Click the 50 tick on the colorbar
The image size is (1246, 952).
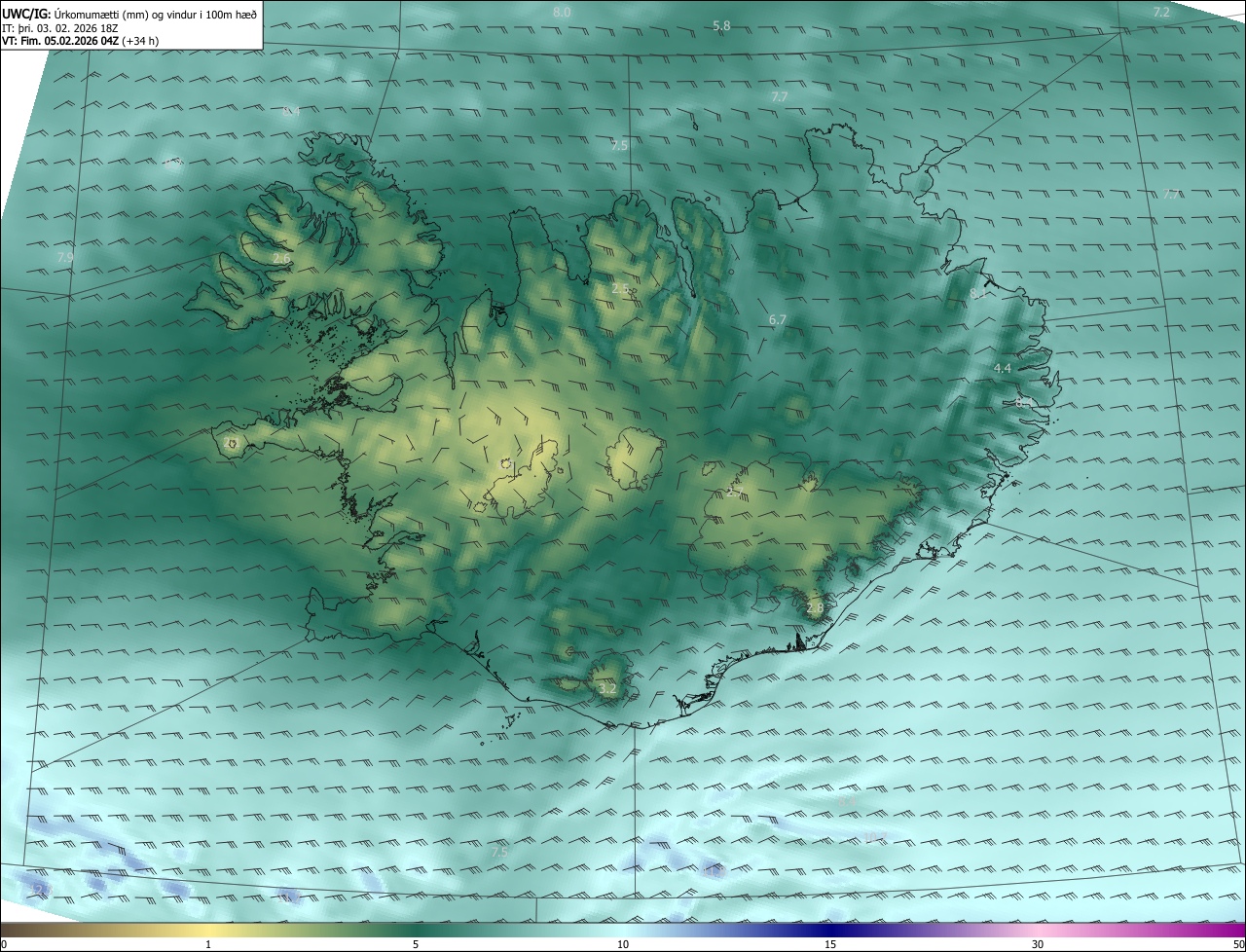click(x=1238, y=944)
